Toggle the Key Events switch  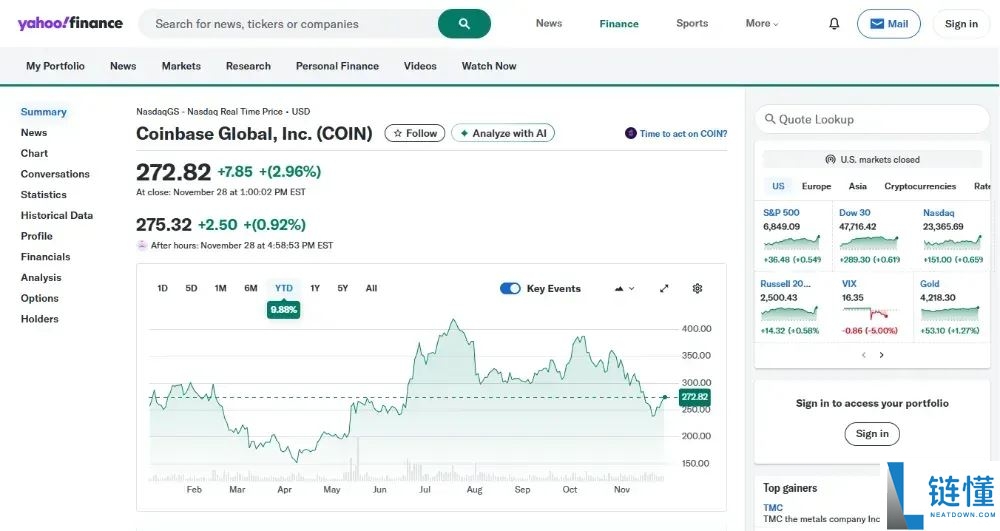point(510,288)
